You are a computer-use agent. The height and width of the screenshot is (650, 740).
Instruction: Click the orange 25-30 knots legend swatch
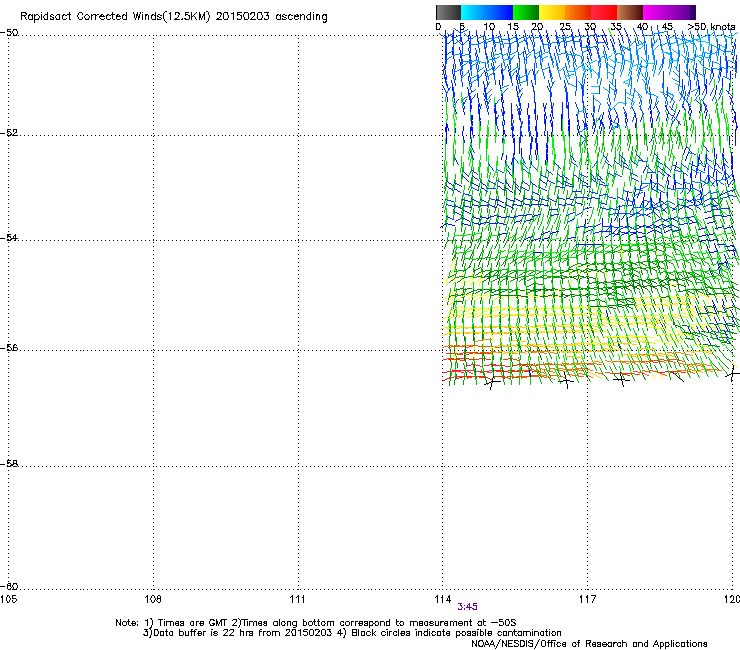(x=578, y=12)
